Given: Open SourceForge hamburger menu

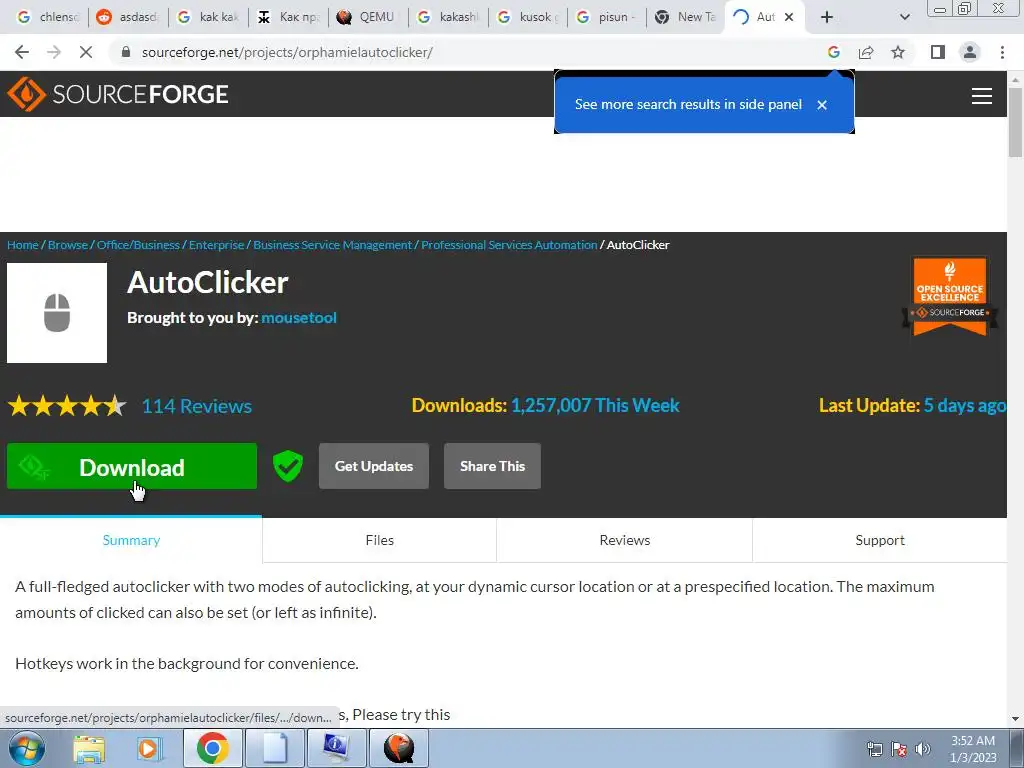Looking at the screenshot, I should pyautogui.click(x=982, y=96).
